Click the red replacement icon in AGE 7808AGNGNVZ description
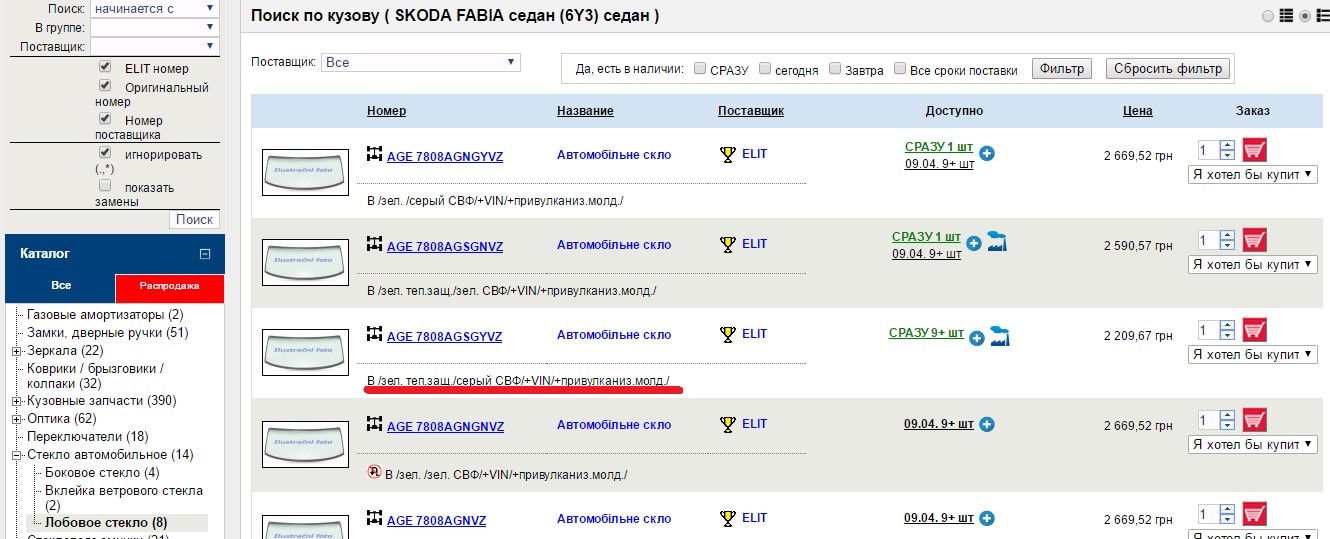Screen dimensions: 1330x539 374,472
